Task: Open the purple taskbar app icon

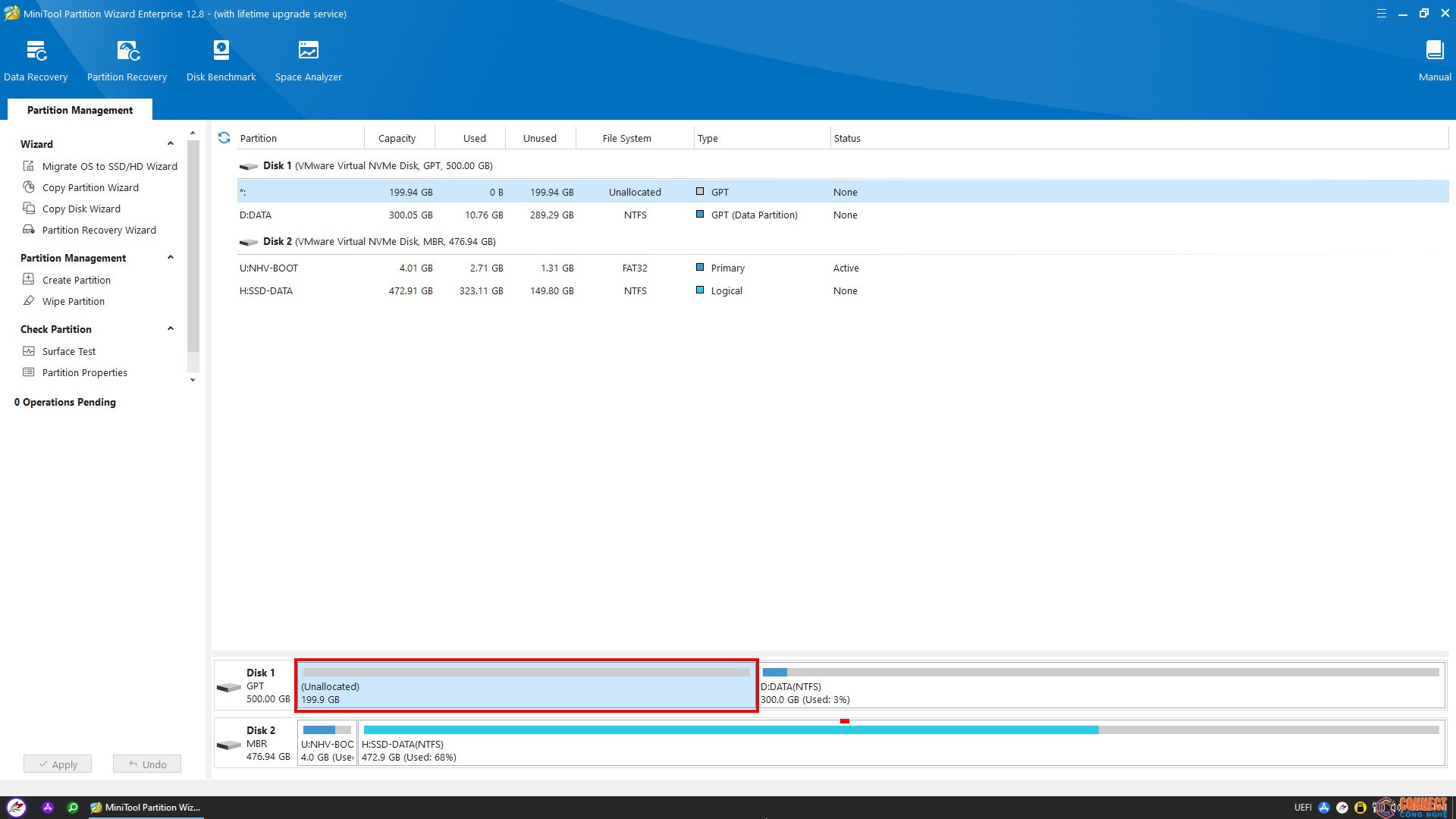Action: 47,808
